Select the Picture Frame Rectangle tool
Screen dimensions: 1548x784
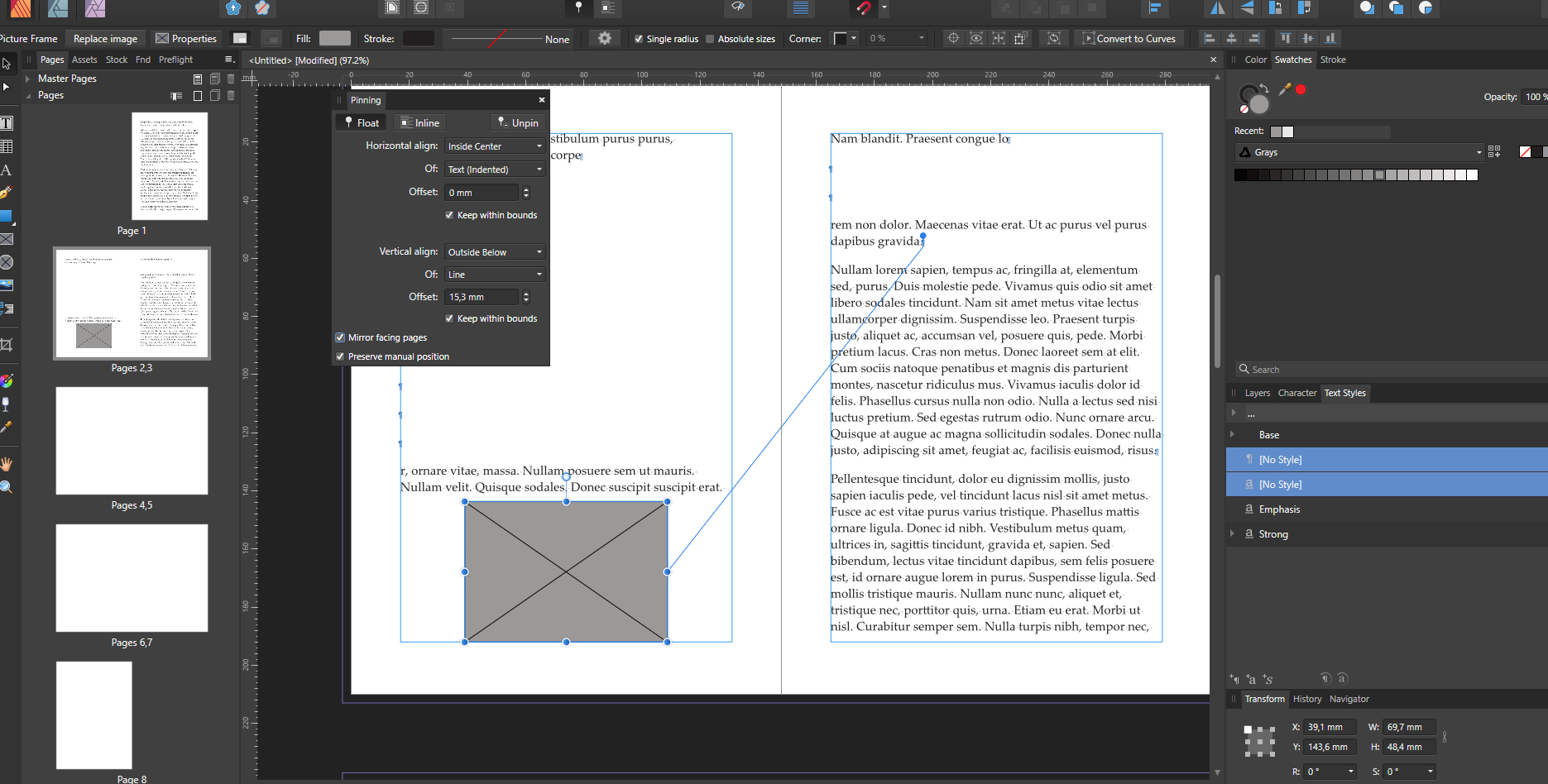coord(6,239)
